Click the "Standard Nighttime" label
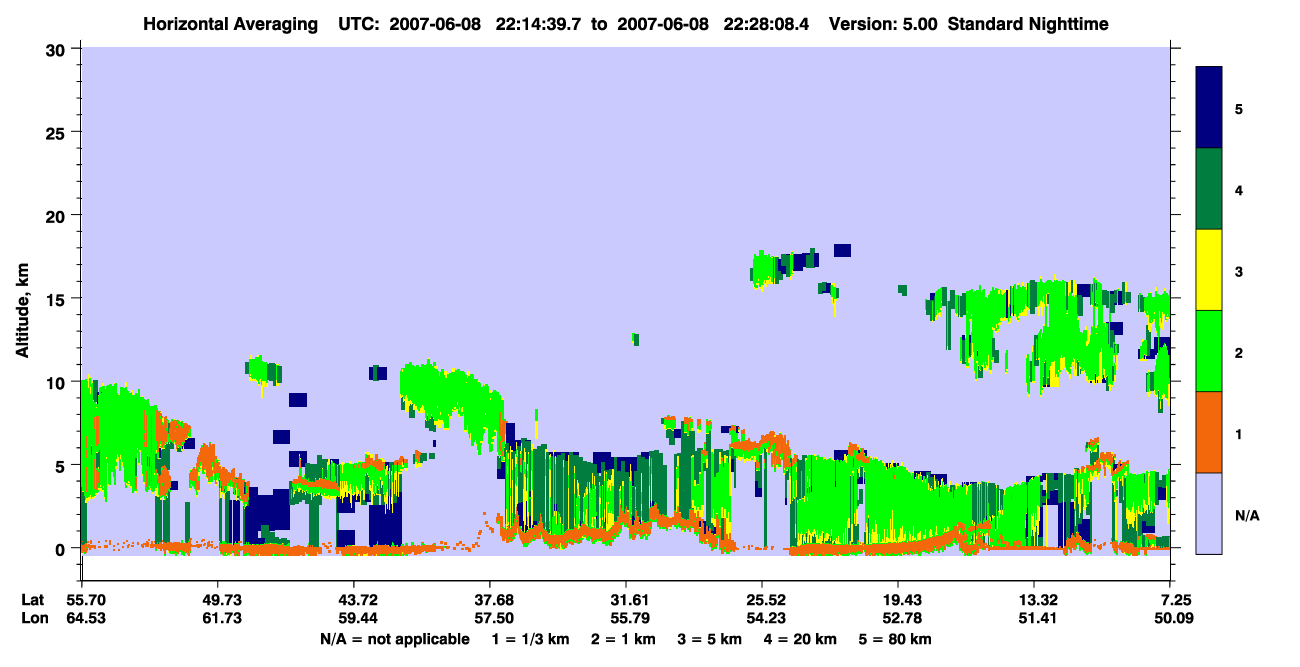Screen dimensions: 1300x667 pyautogui.click(x=1028, y=23)
